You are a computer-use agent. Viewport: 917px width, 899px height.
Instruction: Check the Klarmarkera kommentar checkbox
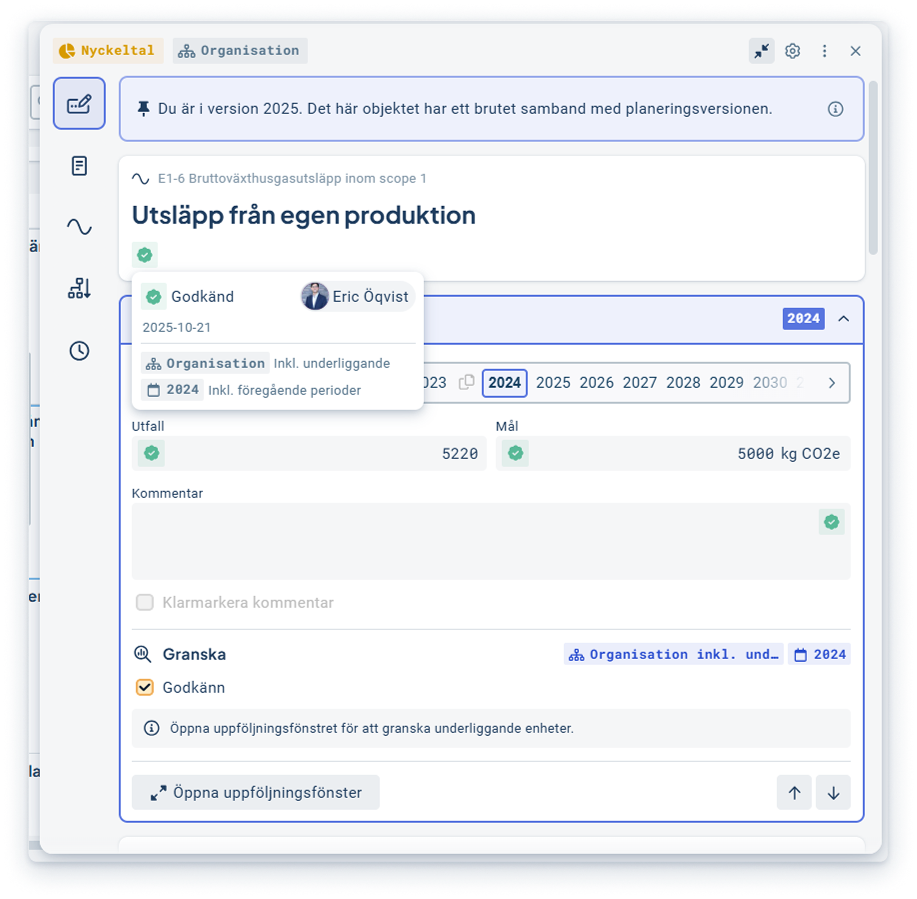[x=145, y=603]
